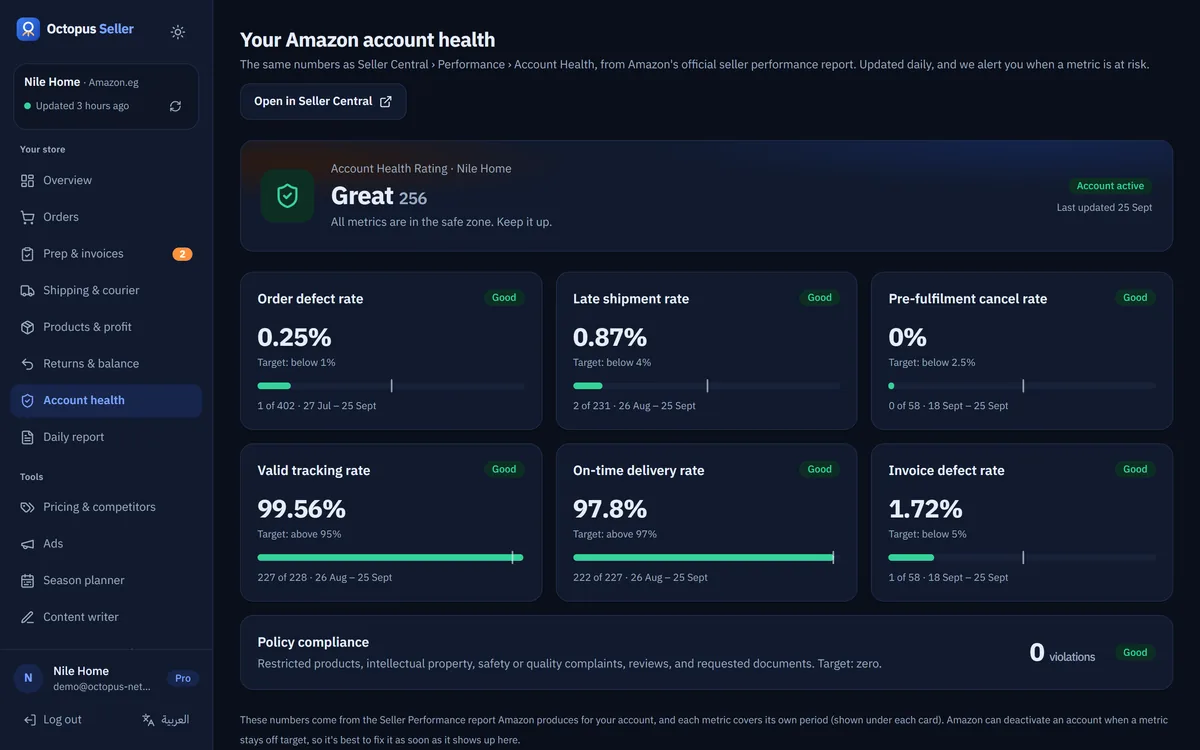Click the green shield rating icon
Image resolution: width=1200 pixels, height=750 pixels.
click(287, 196)
